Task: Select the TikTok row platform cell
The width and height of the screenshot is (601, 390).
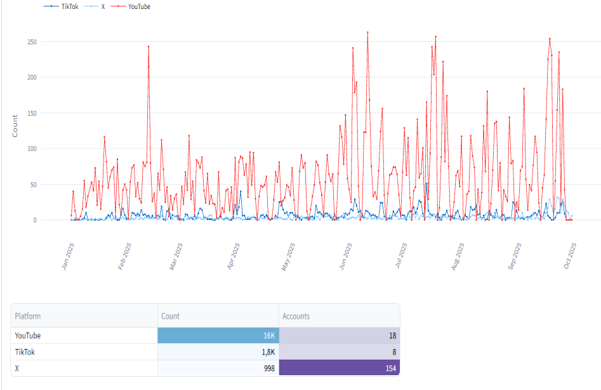Action: tap(84, 352)
